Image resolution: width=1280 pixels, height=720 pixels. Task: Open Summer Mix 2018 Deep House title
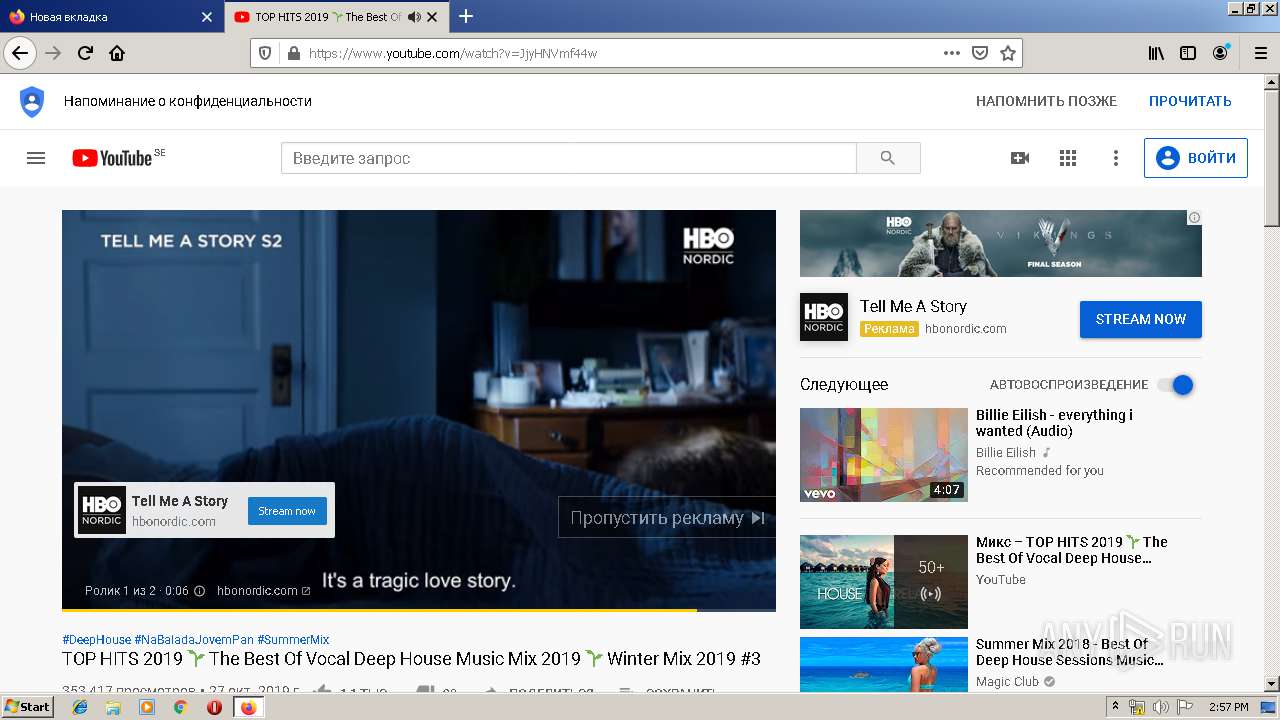[1070, 652]
